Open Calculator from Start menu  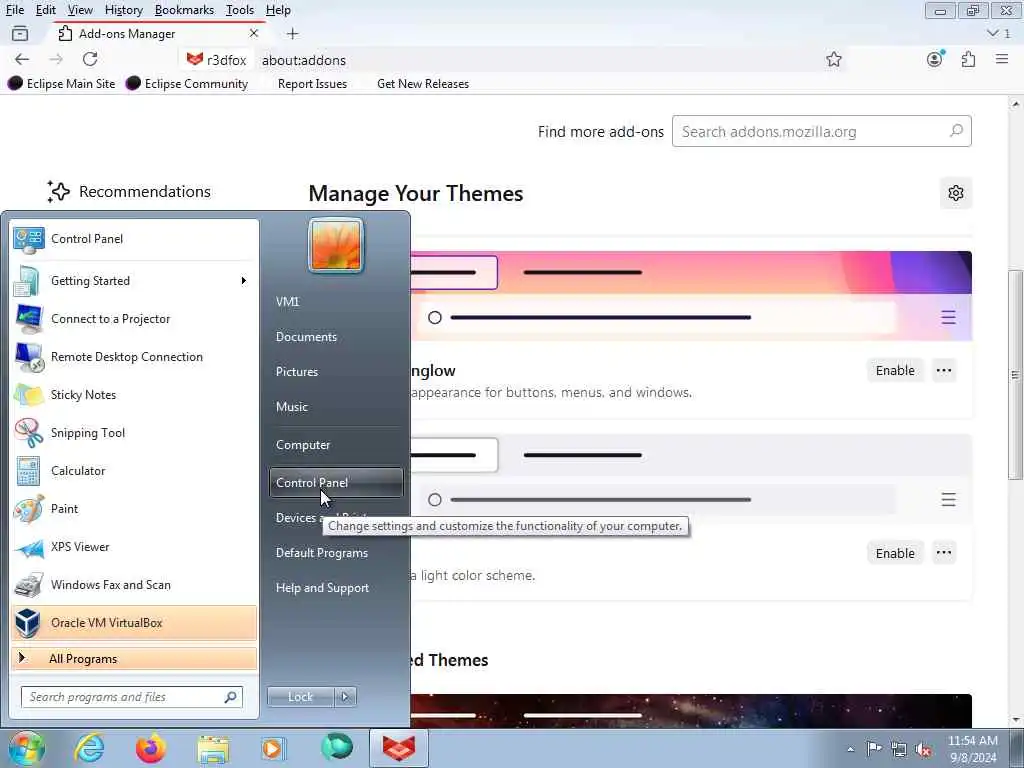coord(134,470)
